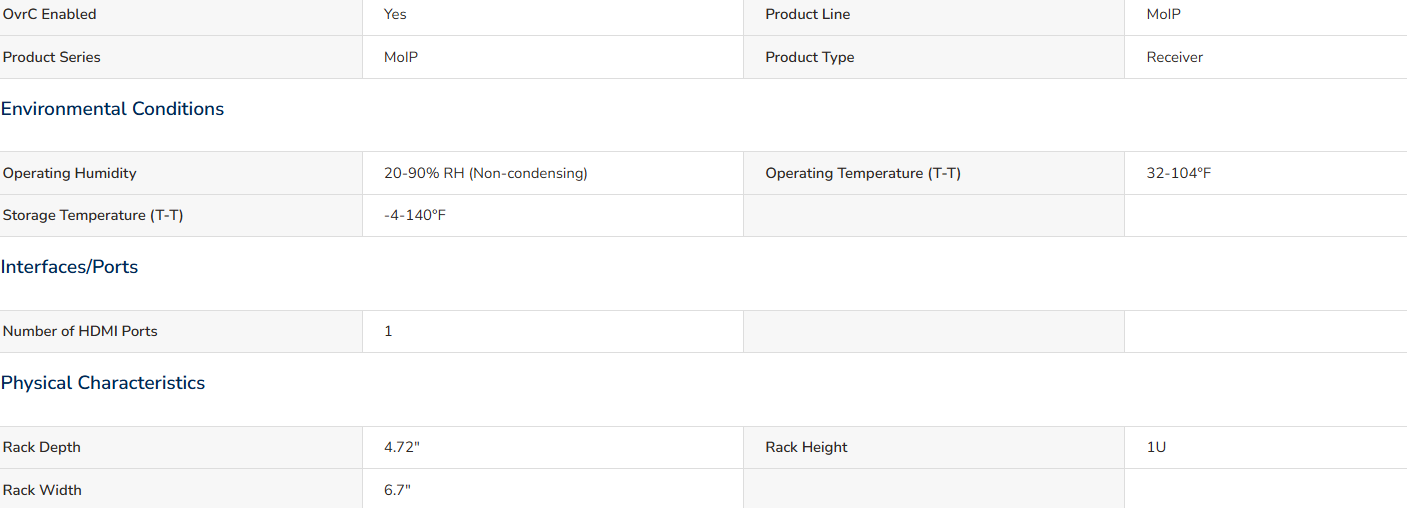Click the Environmental Conditions section heading
Viewport: 1407px width, 508px height.
[x=112, y=109]
